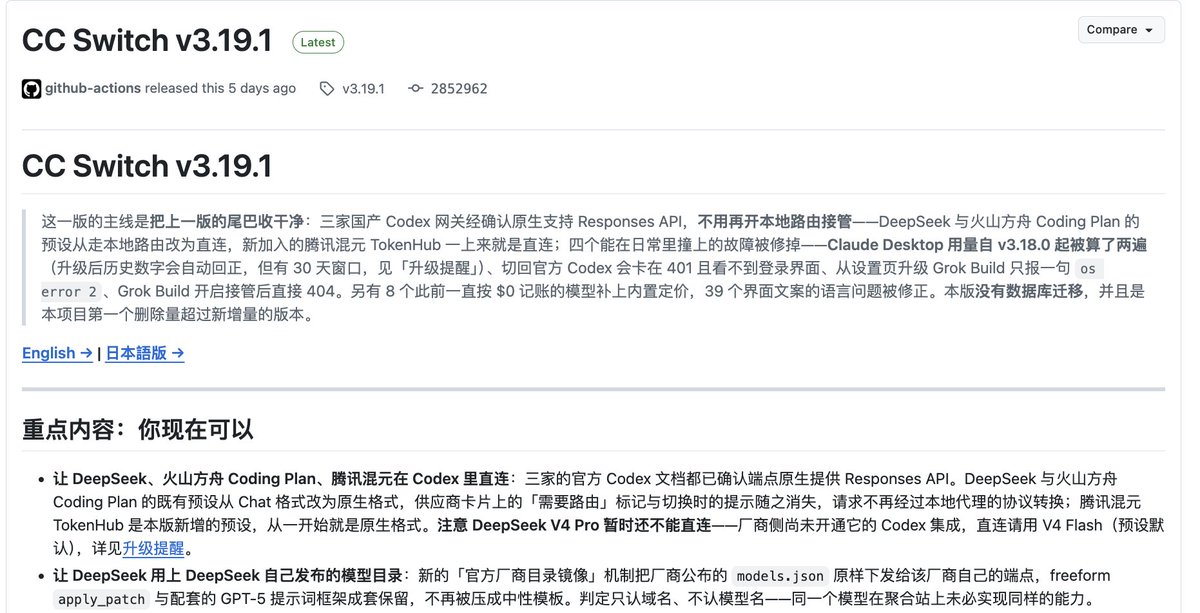Click the commit icon beside 2852962
The height and width of the screenshot is (613, 1200).
tap(416, 89)
